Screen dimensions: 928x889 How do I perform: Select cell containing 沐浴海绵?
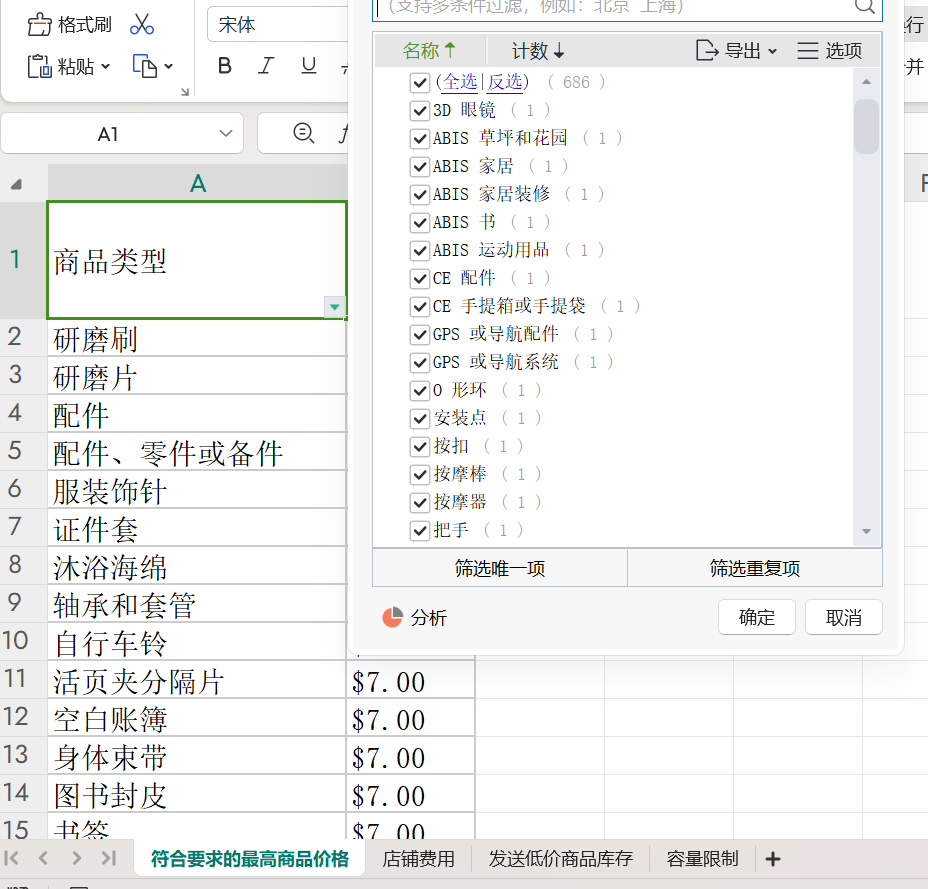pyautogui.click(x=197, y=566)
